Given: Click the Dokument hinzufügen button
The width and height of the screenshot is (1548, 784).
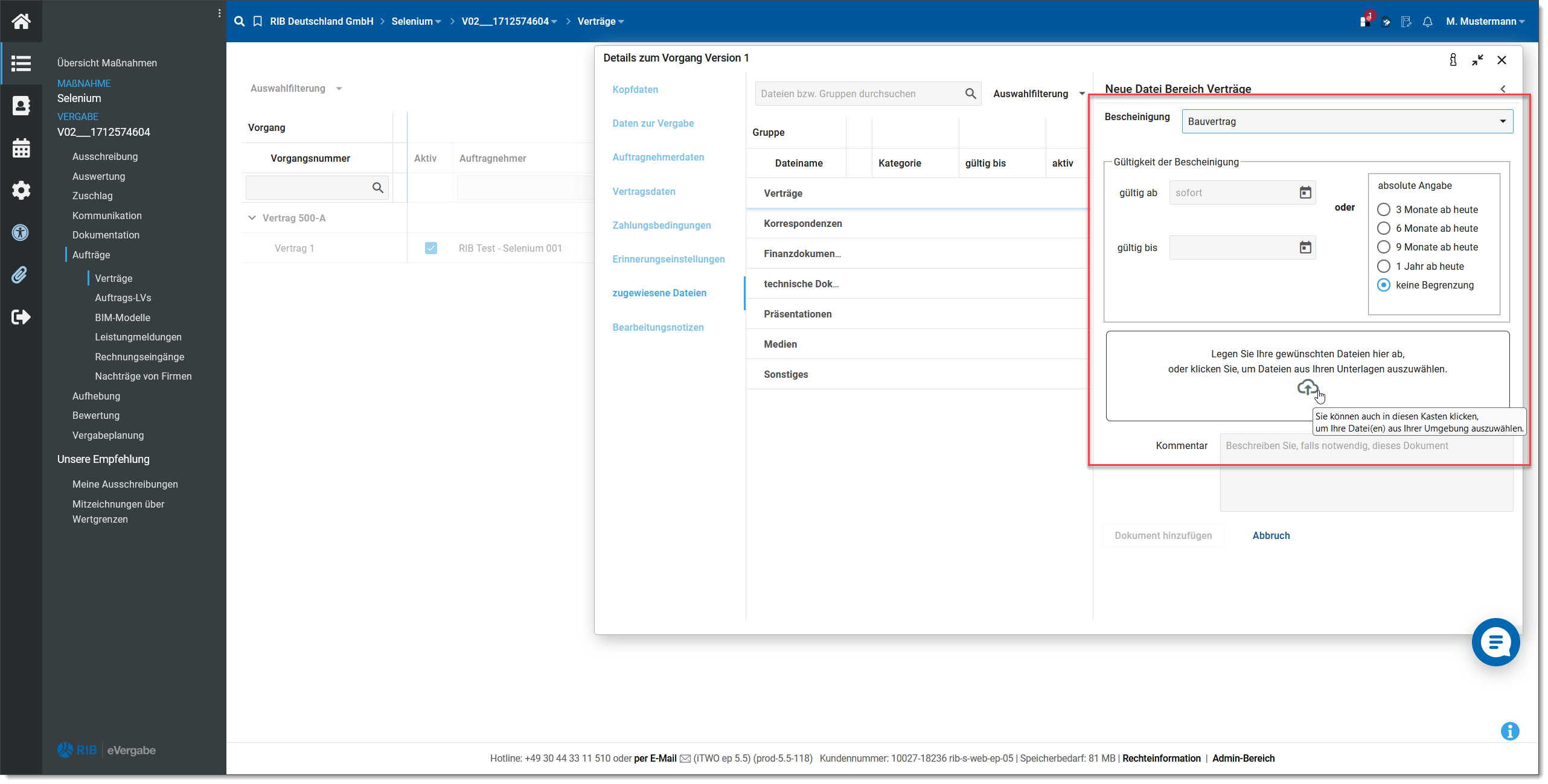Looking at the screenshot, I should click(x=1163, y=535).
